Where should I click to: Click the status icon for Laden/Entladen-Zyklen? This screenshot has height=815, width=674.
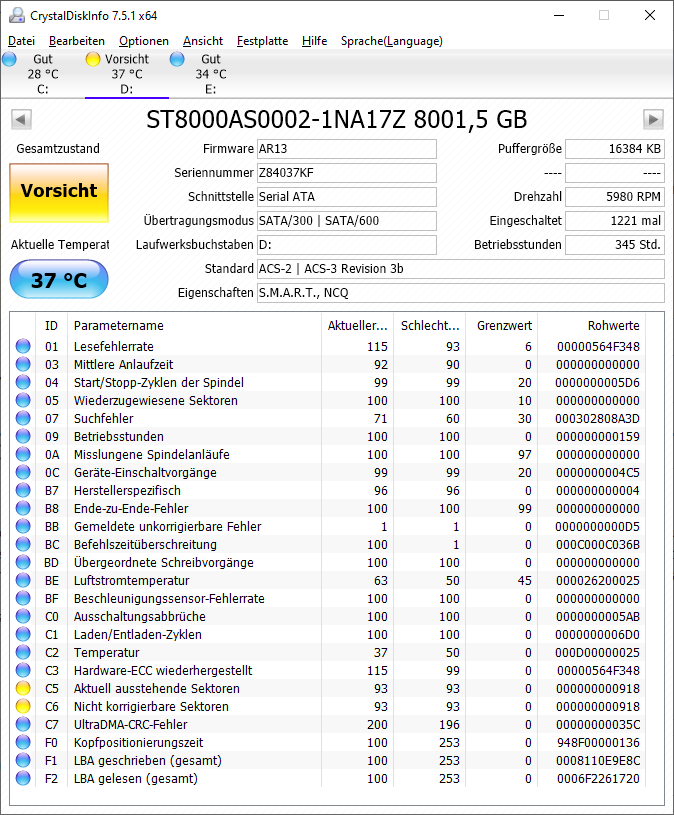coord(23,635)
